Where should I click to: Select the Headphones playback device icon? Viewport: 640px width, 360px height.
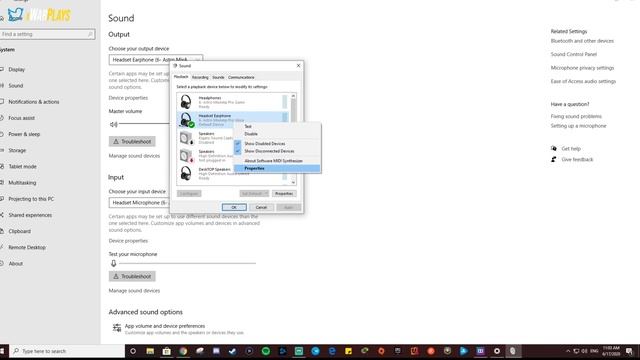pos(186,102)
